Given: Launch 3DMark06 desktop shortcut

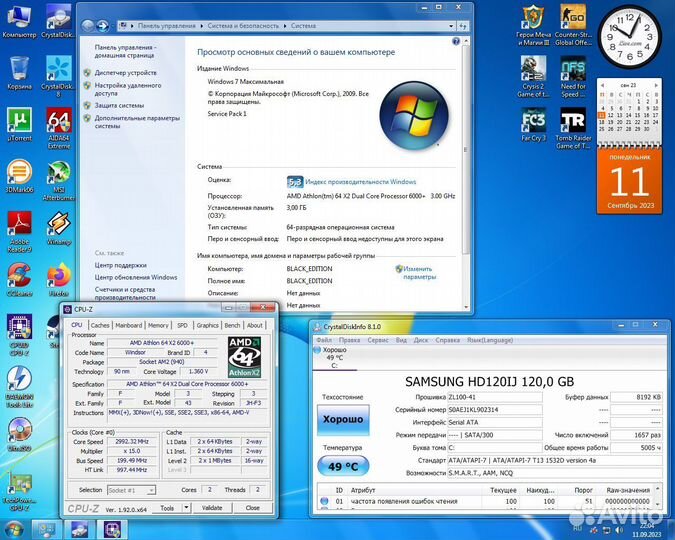Looking at the screenshot, I should [19, 177].
